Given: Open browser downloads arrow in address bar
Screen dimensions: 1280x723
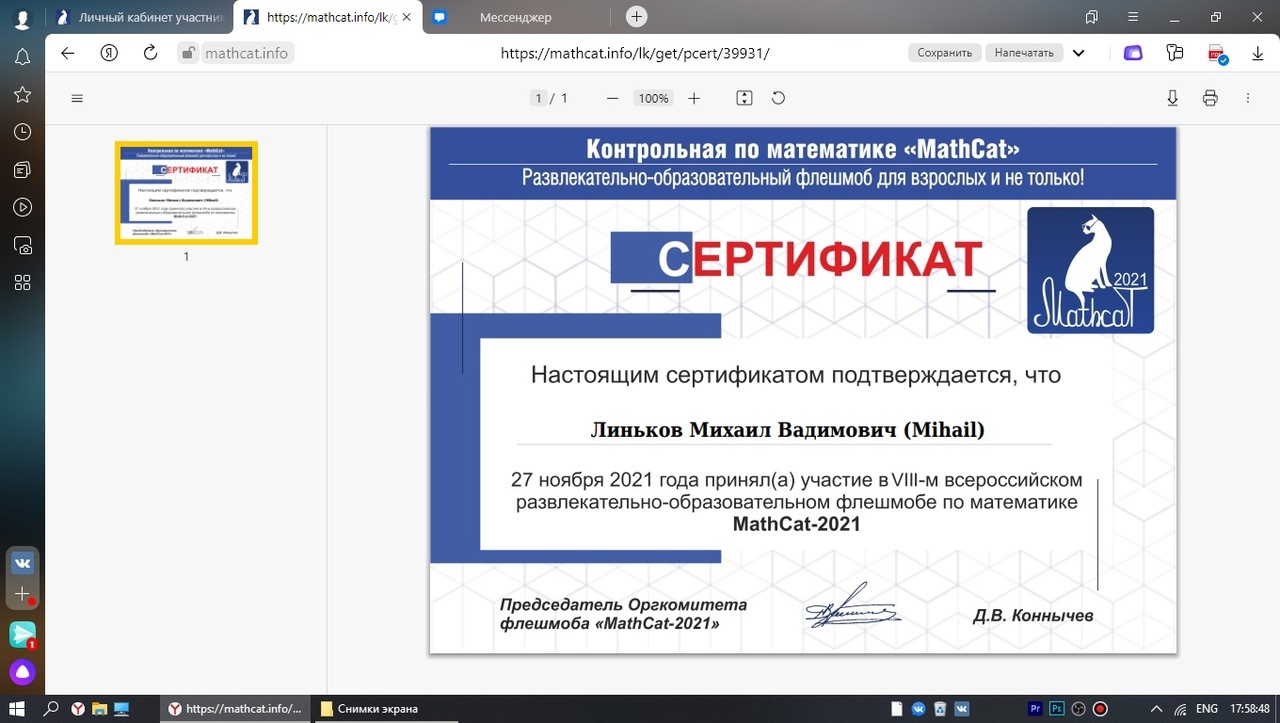Looking at the screenshot, I should pos(1258,53).
